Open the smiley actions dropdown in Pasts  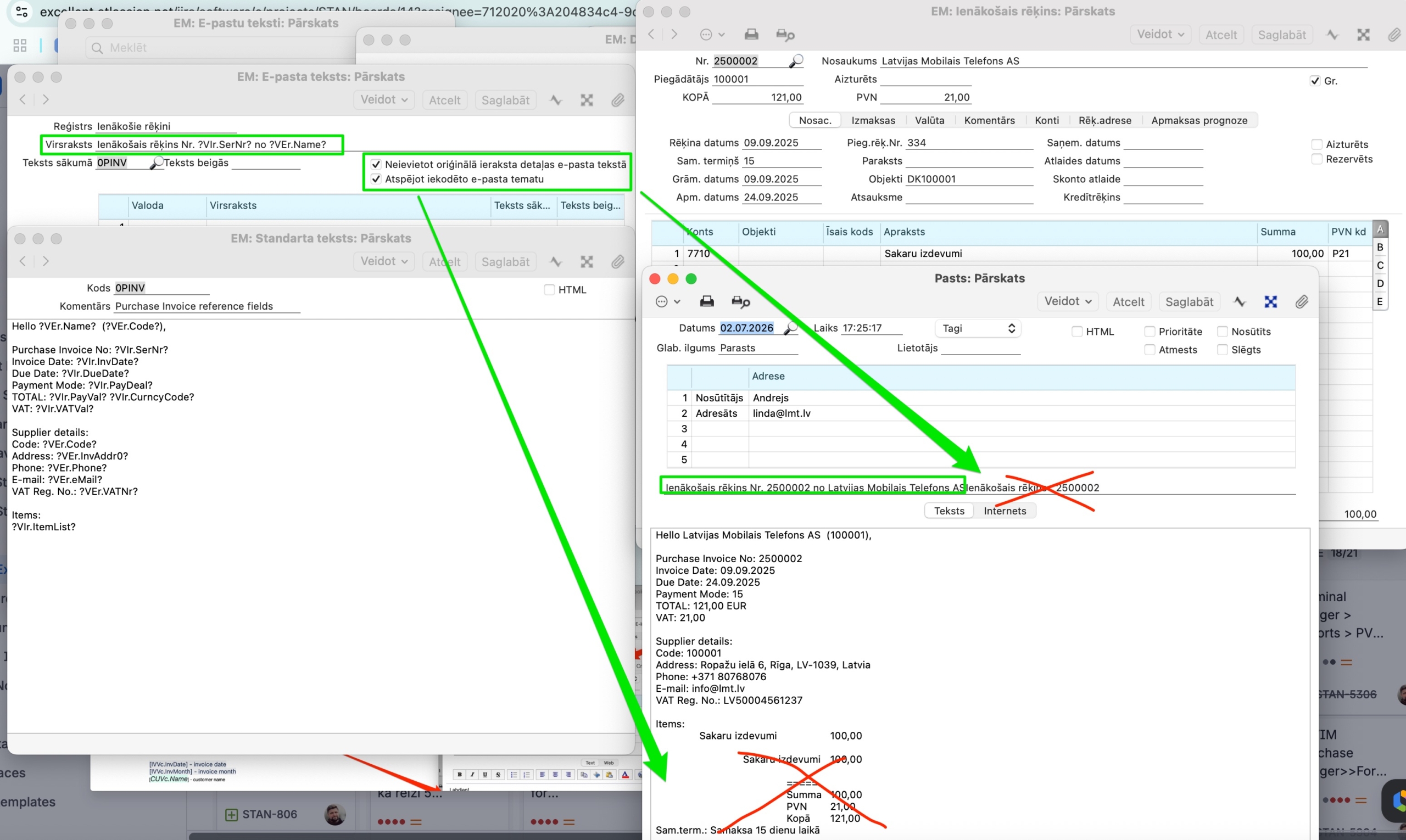coord(667,302)
